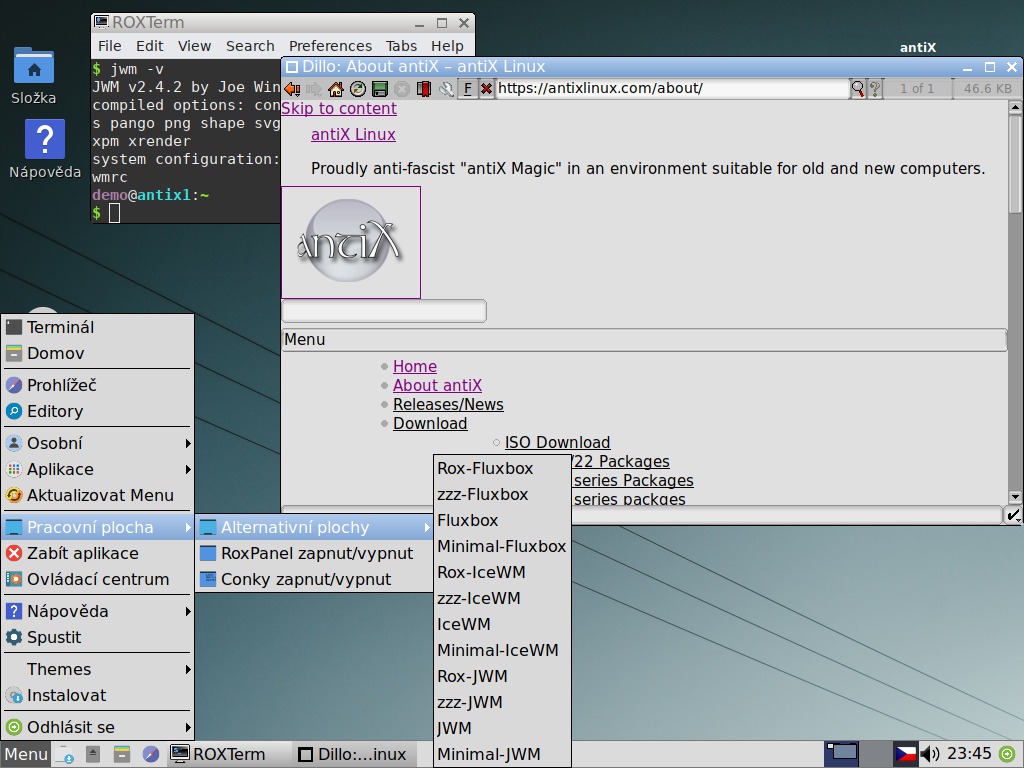Expand the Themes submenu
The height and width of the screenshot is (768, 1024).
click(x=98, y=669)
